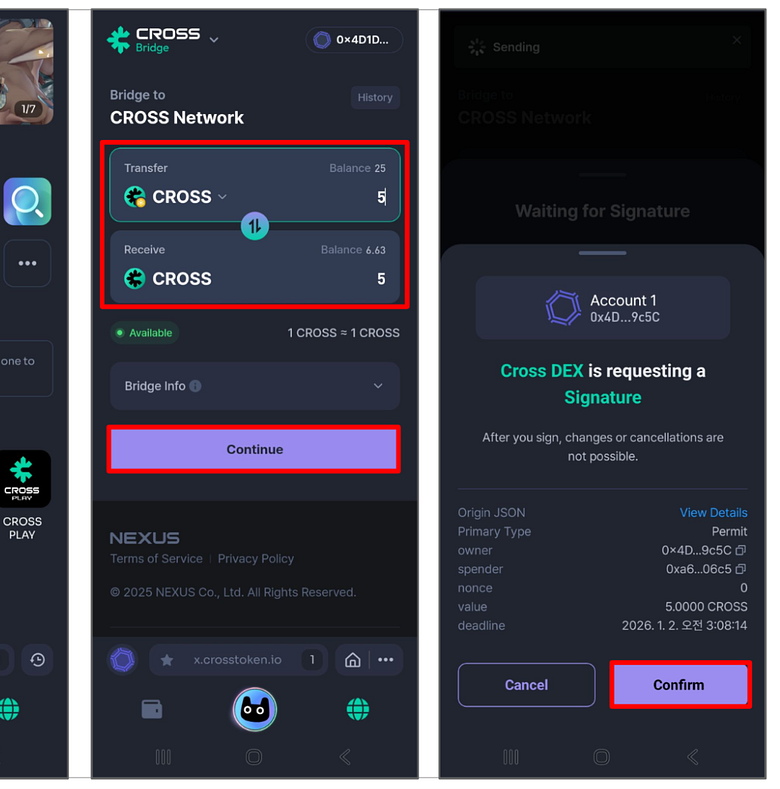Open browser tab count indicator
The height and width of the screenshot is (789, 780).
(x=312, y=660)
